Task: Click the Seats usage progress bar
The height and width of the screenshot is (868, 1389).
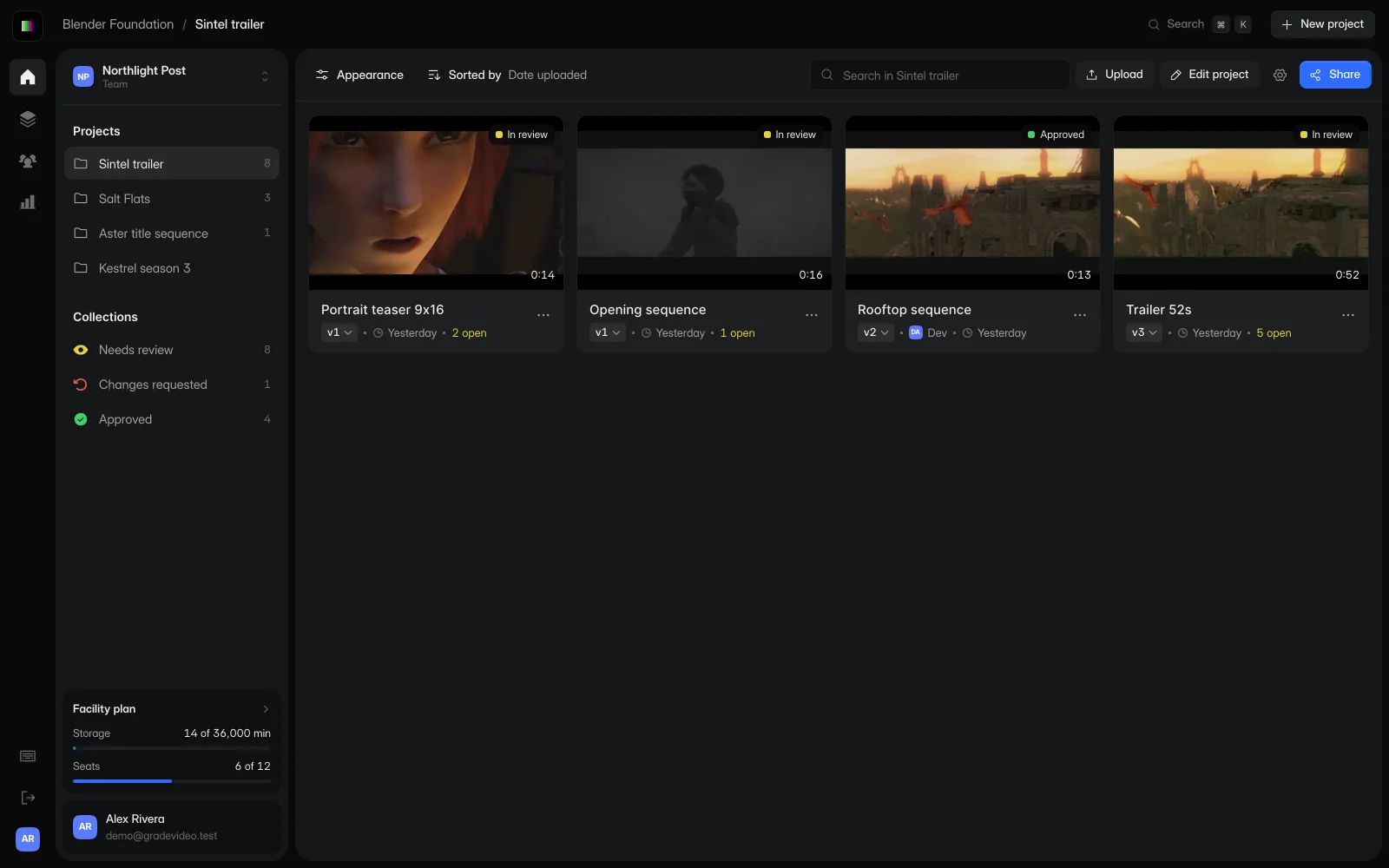Action: click(172, 781)
